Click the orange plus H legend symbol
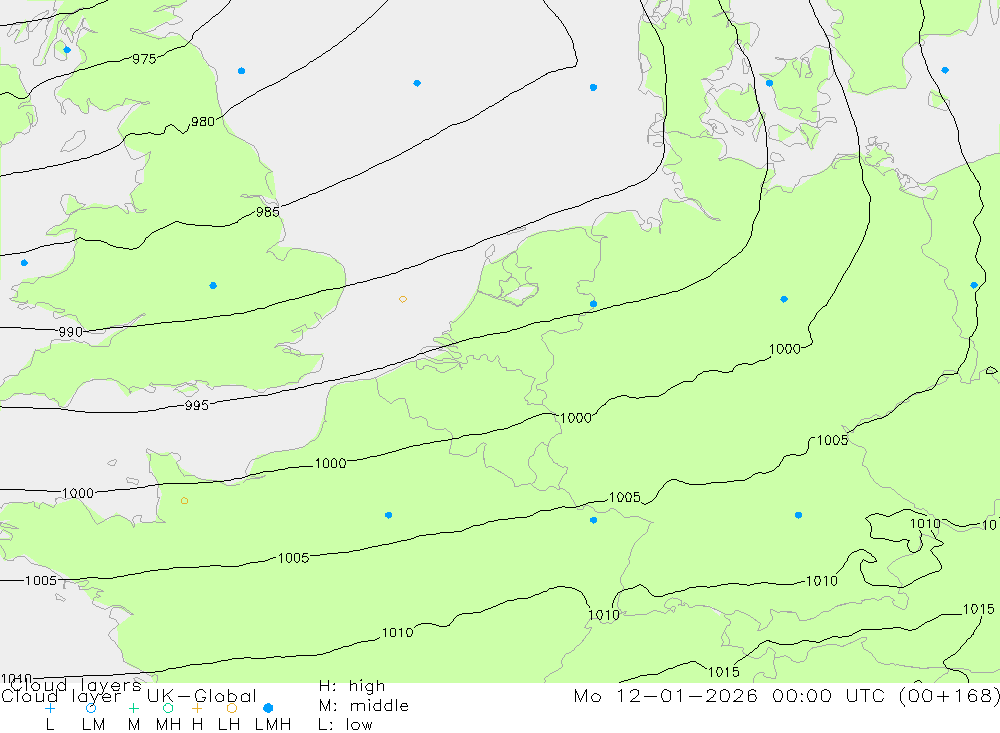The width and height of the screenshot is (1000, 733). pyautogui.click(x=197, y=708)
